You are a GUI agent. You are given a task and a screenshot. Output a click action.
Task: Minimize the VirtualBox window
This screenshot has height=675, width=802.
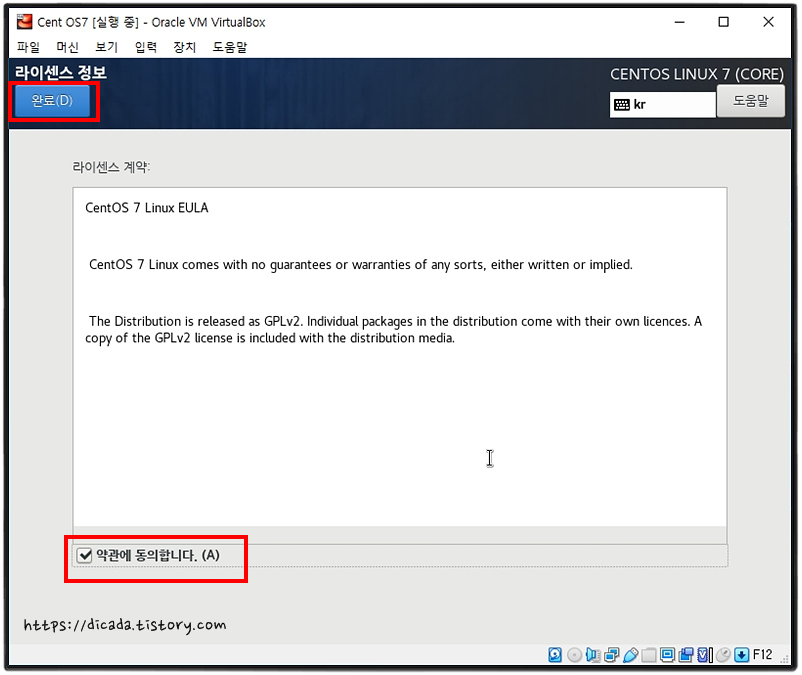[x=679, y=22]
